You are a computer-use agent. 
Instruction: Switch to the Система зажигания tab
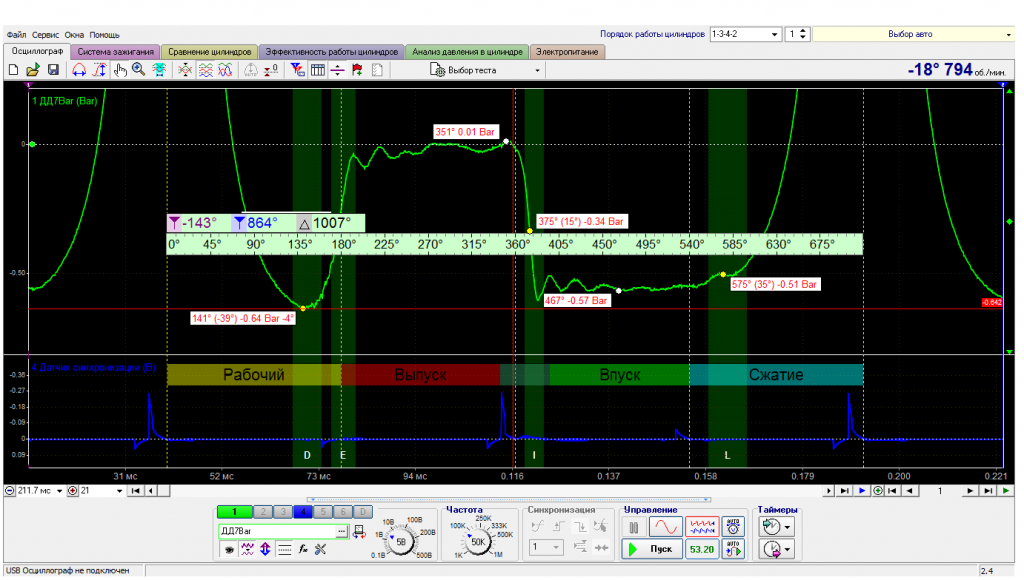[x=116, y=52]
